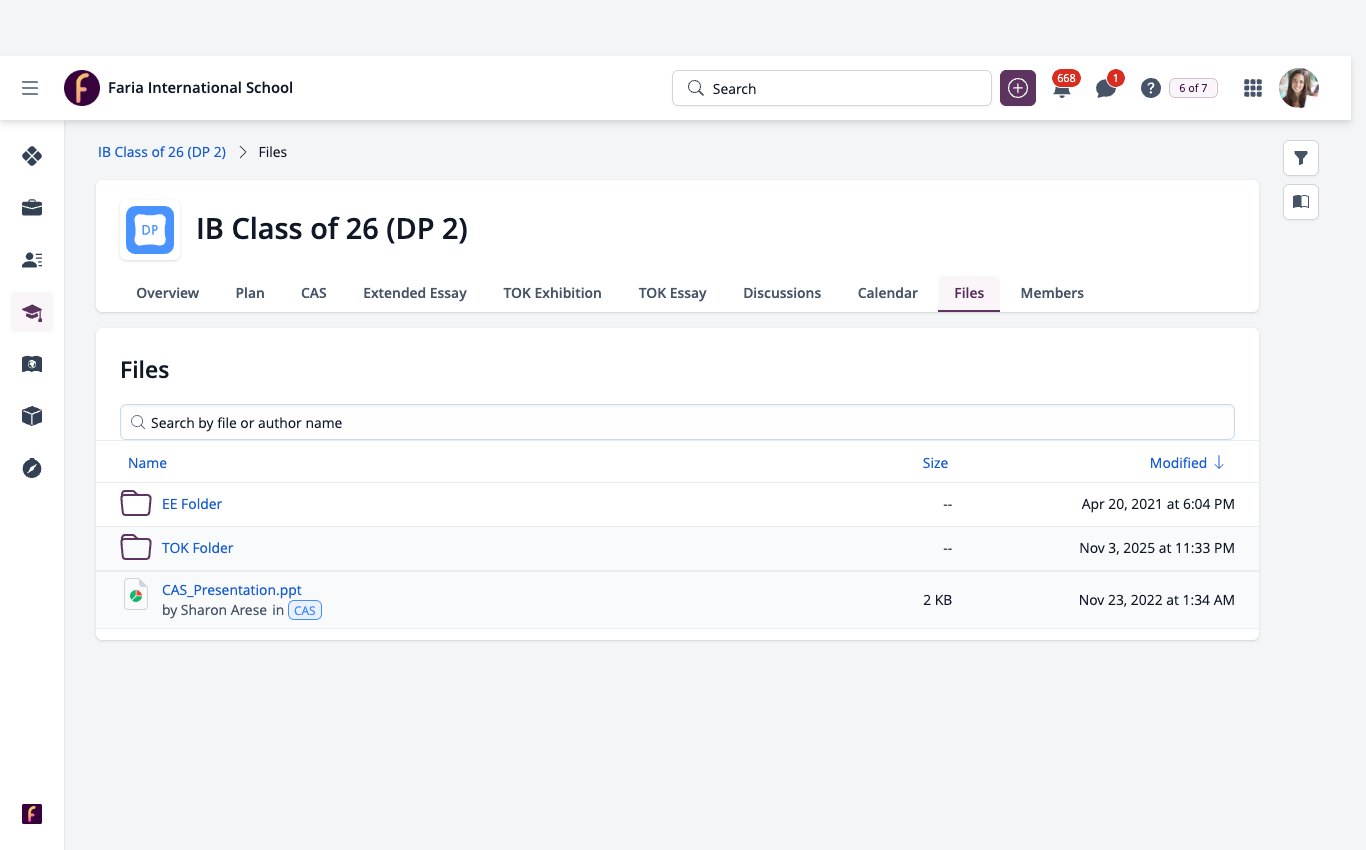Sort files by Name column
Screen dimensions: 1366x850
click(147, 463)
